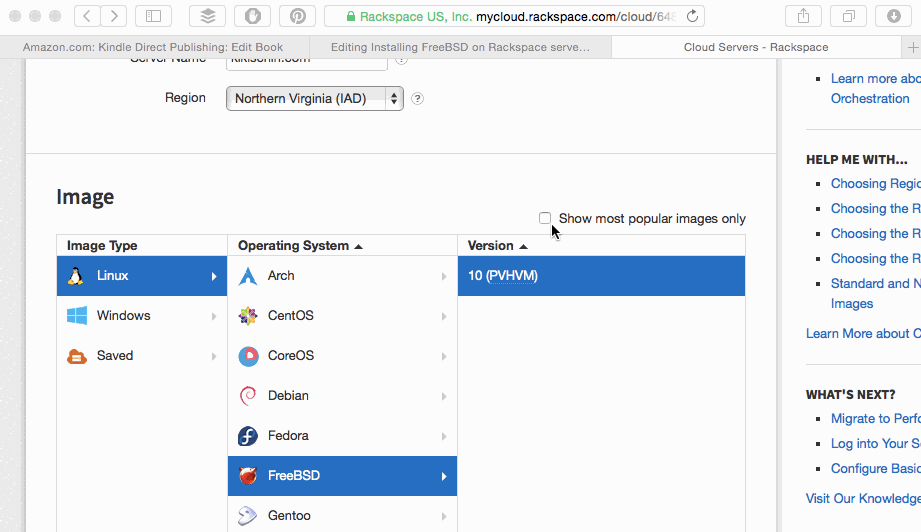
Task: Select version 10 (PVHVM)
Action: pyautogui.click(x=601, y=276)
